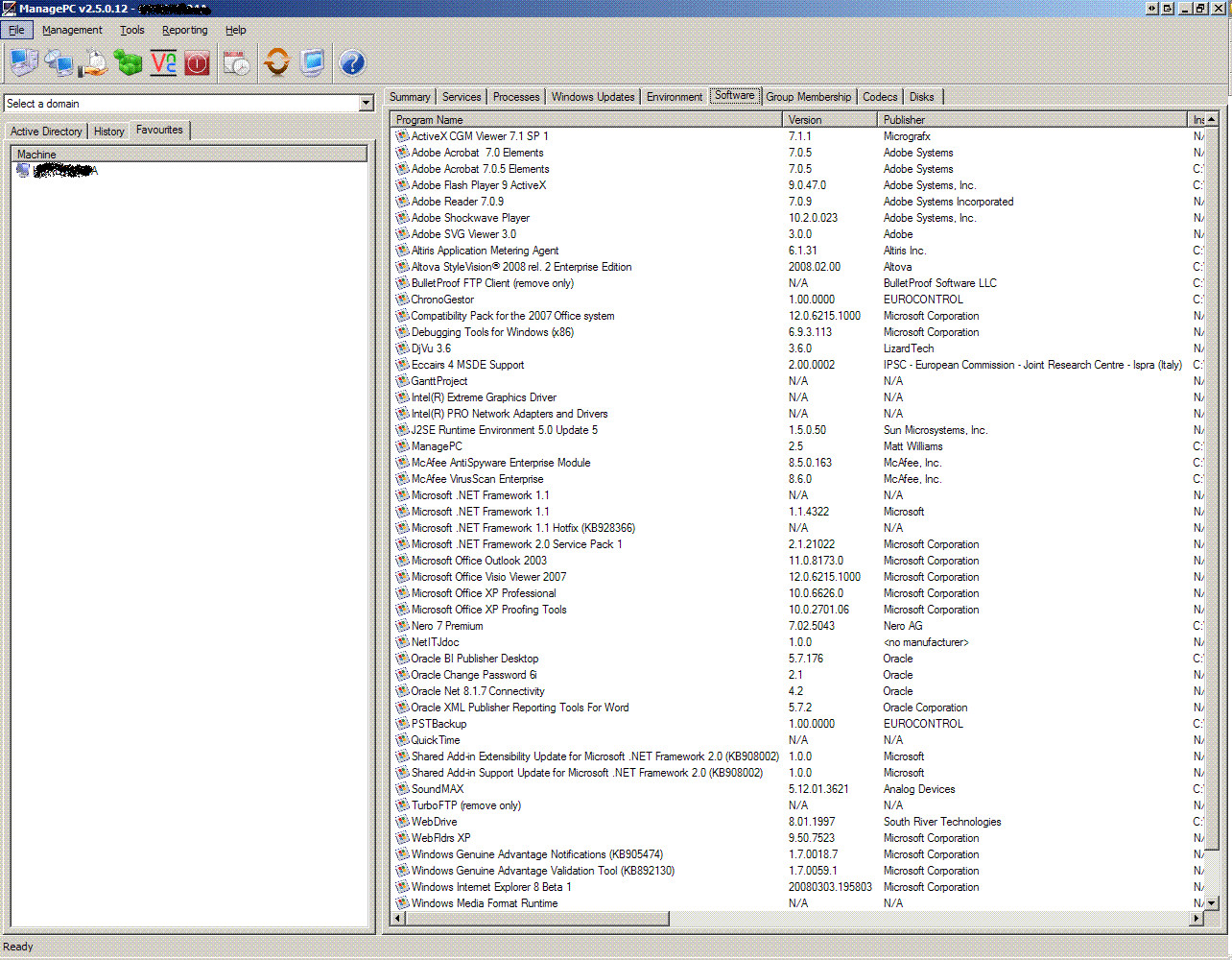Switch to the Summary tab

[x=410, y=97]
